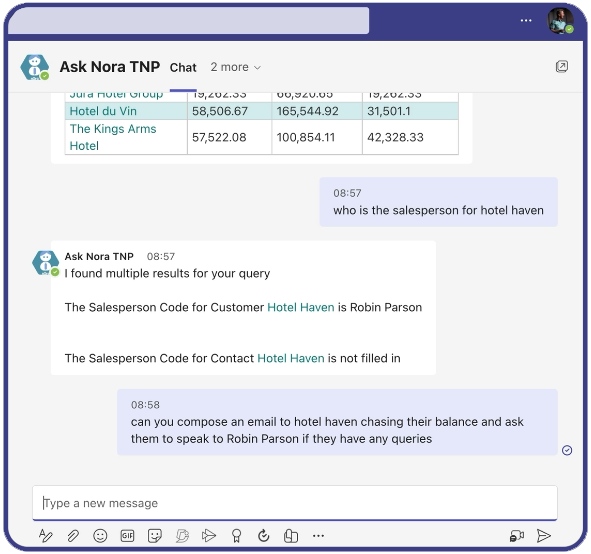This screenshot has width=591, height=554.
Task: Open the Hotel Haven contact link
Action: [x=291, y=358]
